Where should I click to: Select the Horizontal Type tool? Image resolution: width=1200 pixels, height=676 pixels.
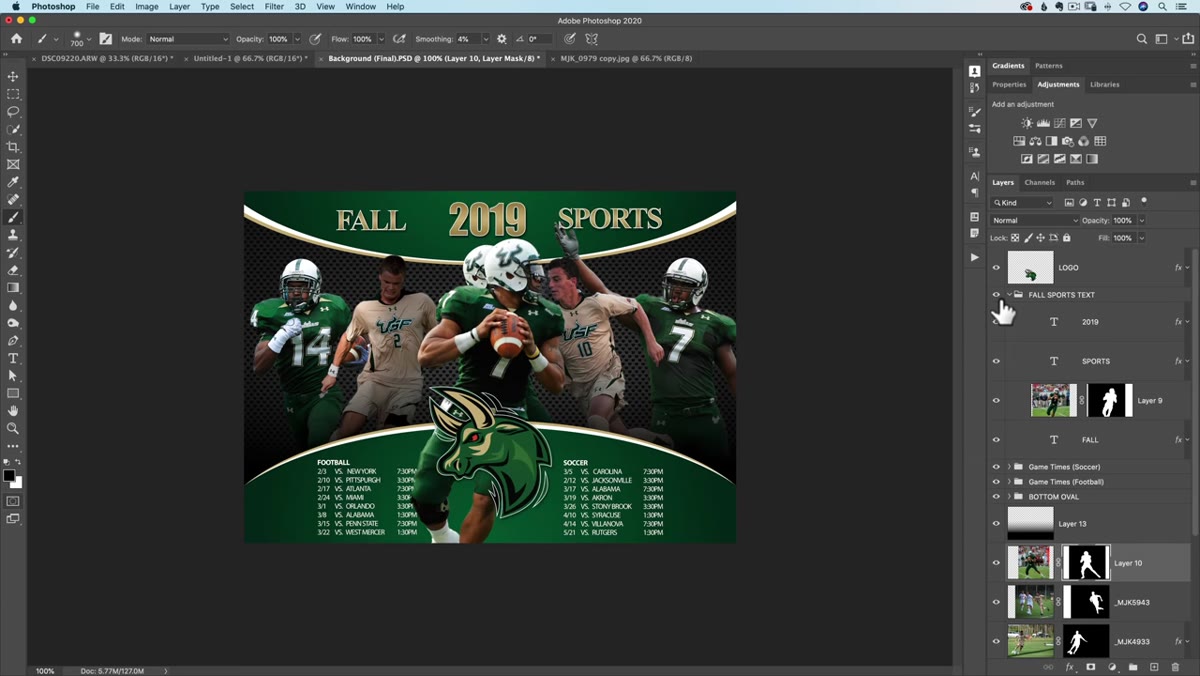pos(13,358)
